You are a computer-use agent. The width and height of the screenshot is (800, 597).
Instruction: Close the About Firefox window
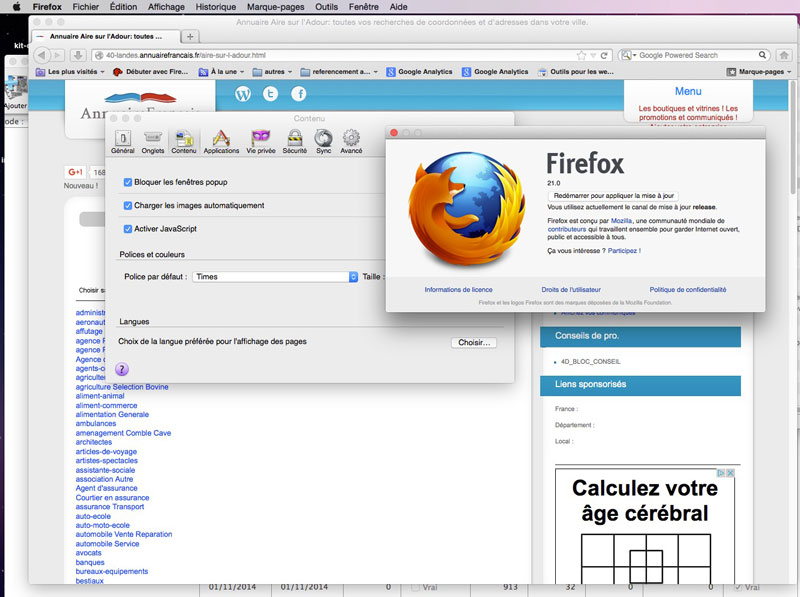pyautogui.click(x=394, y=133)
